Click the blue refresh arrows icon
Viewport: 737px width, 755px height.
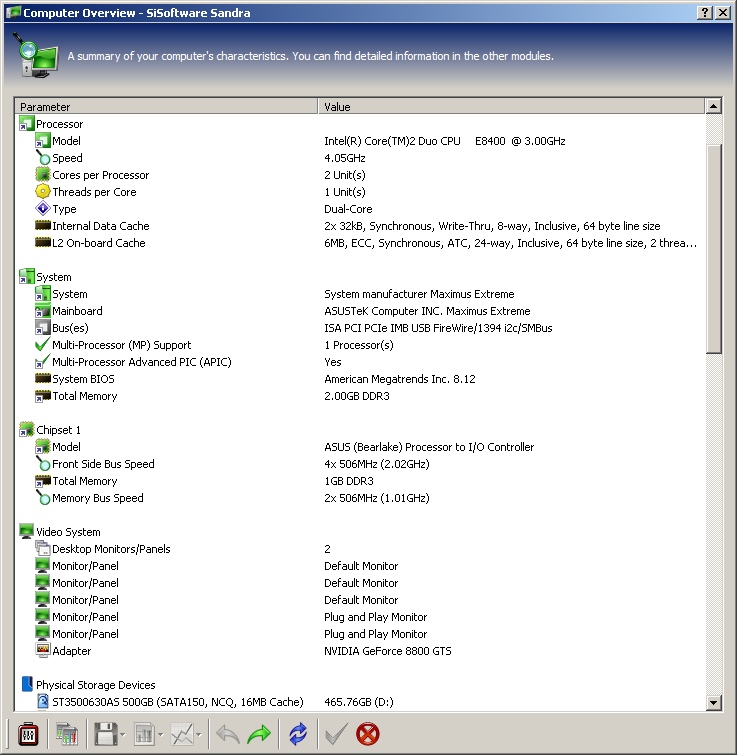coord(298,735)
